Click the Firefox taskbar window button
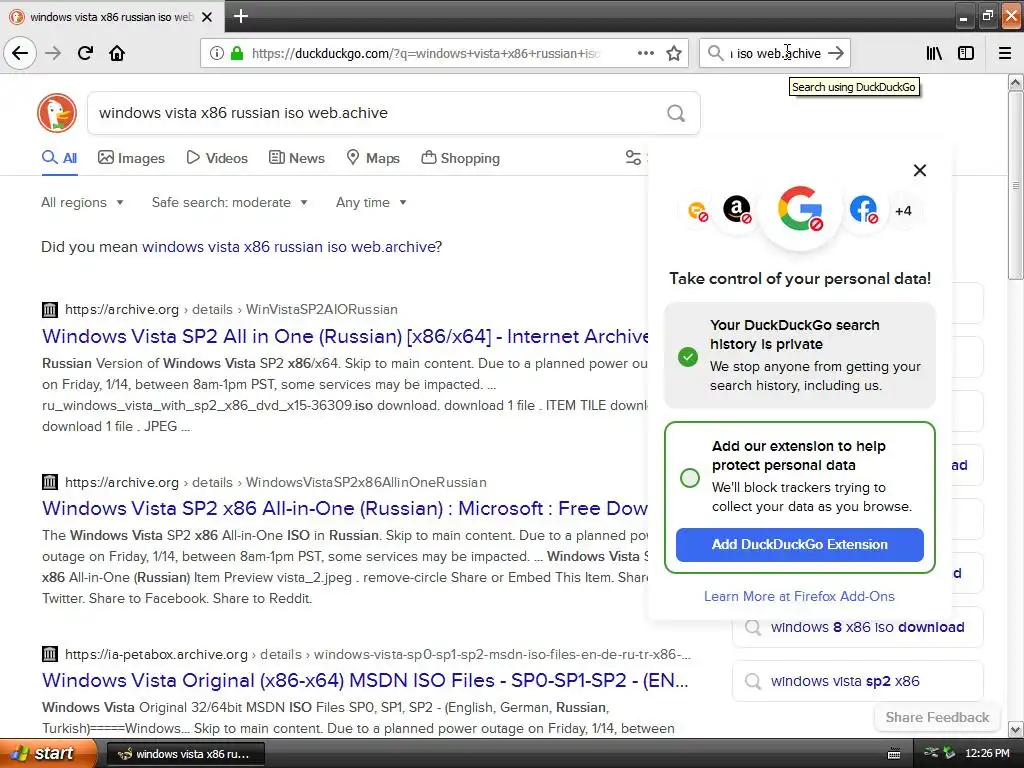The image size is (1024, 768). click(x=185, y=754)
